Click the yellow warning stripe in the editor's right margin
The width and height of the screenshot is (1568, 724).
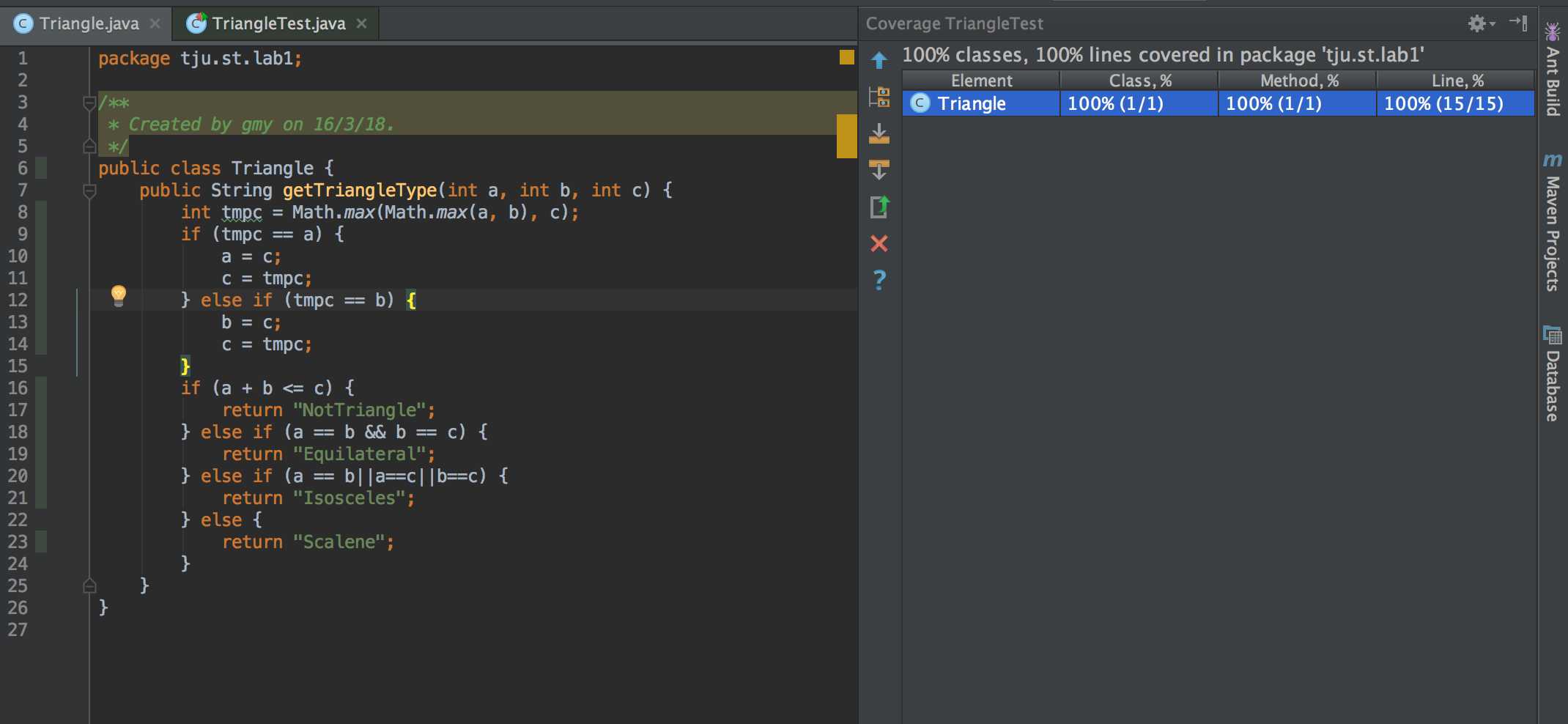pos(847,136)
